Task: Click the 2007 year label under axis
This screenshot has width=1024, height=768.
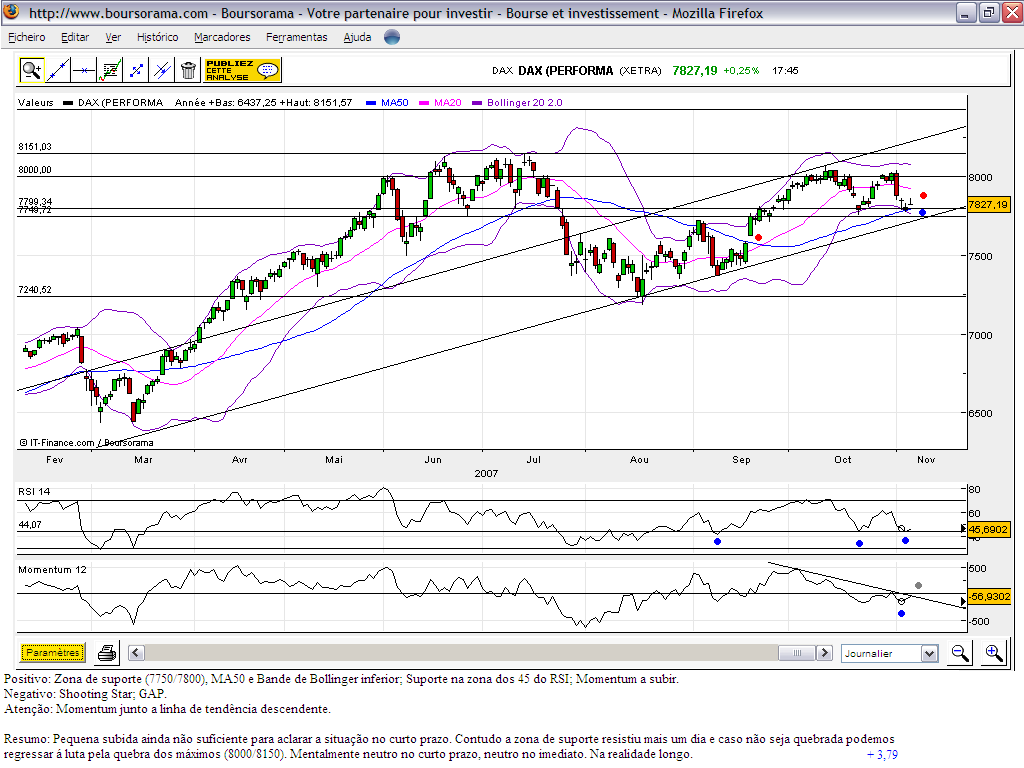Action: click(x=486, y=473)
